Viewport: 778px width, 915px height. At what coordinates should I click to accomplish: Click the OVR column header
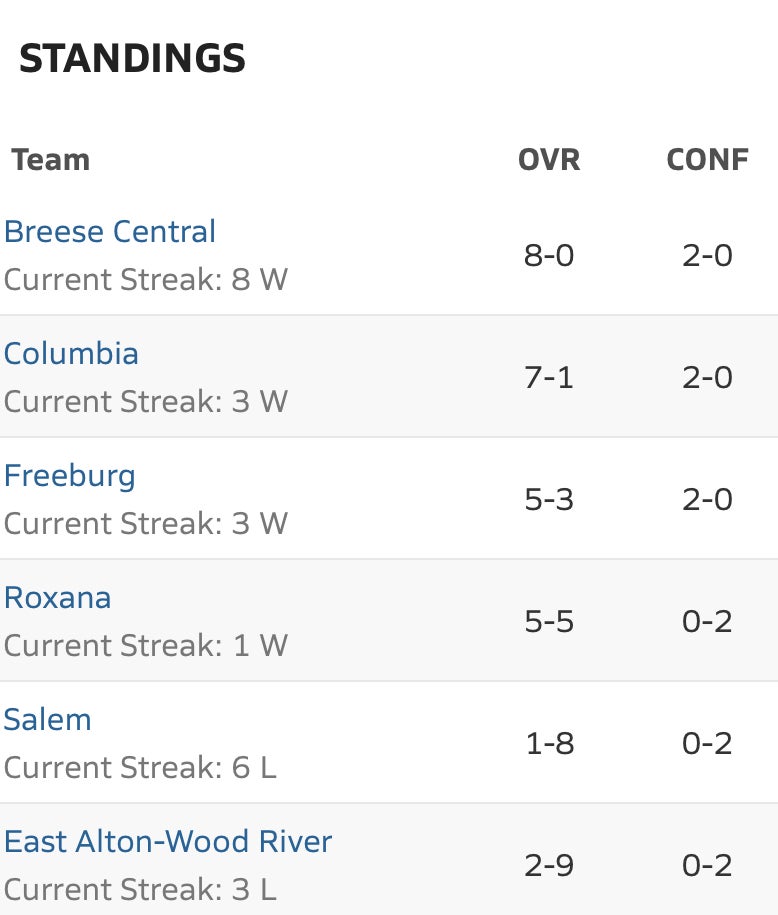549,159
